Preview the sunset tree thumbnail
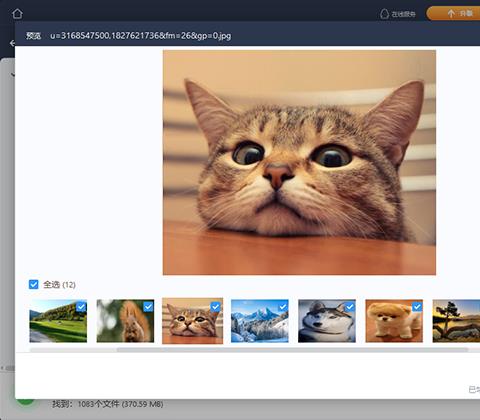 (x=456, y=321)
